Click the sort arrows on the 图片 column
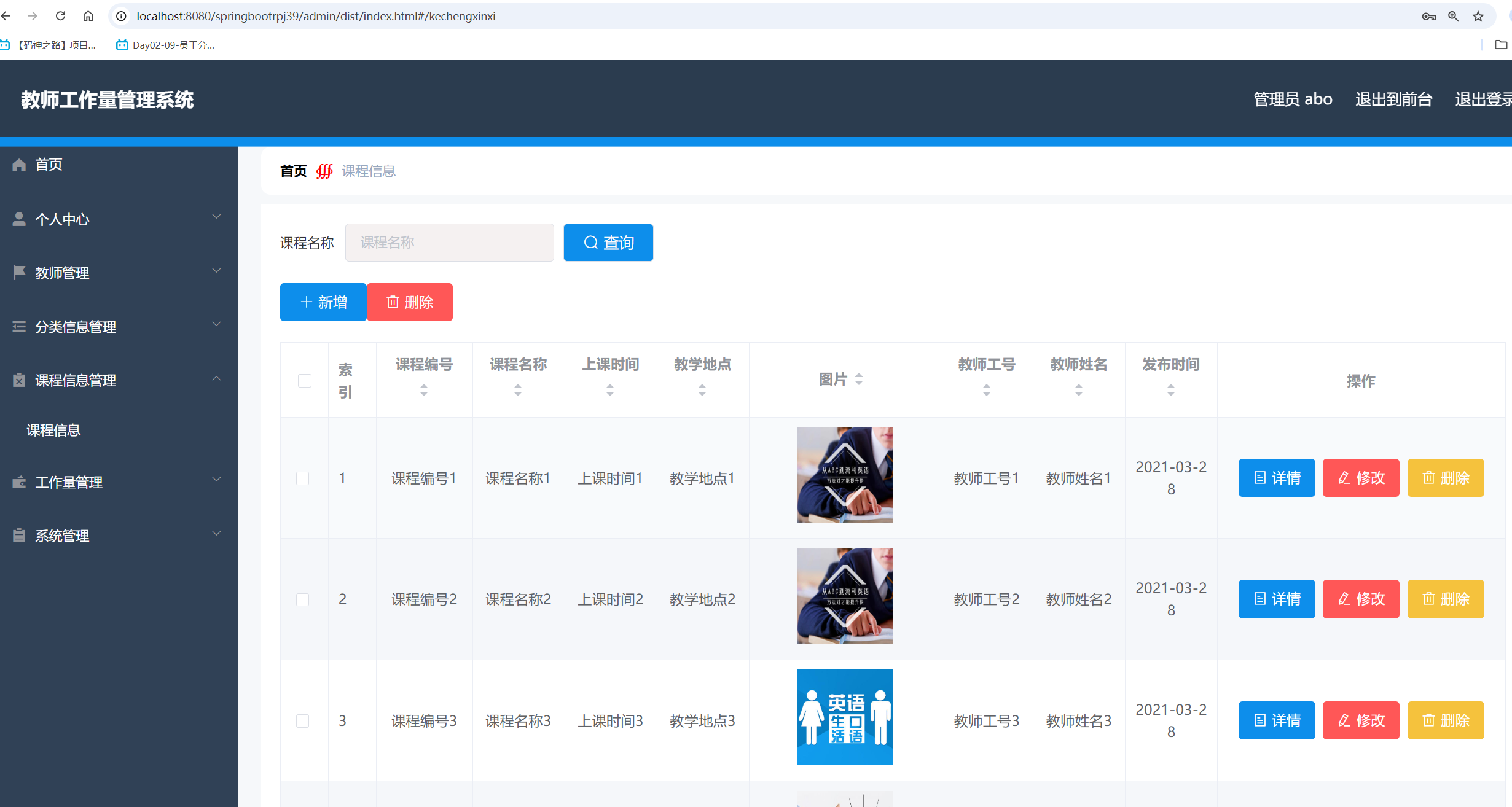 pyautogui.click(x=859, y=380)
